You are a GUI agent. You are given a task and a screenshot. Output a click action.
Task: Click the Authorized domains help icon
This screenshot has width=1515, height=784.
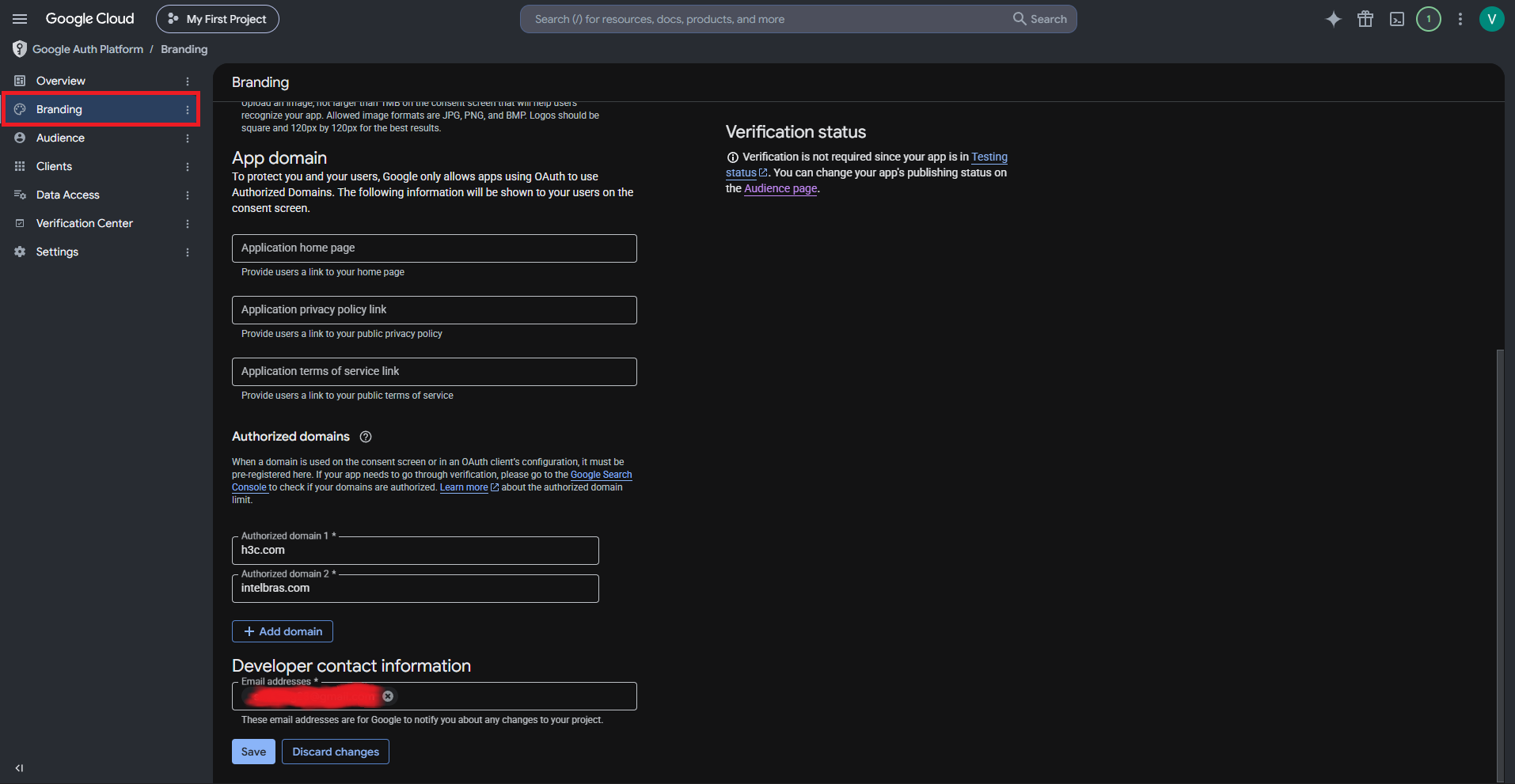[x=366, y=437]
